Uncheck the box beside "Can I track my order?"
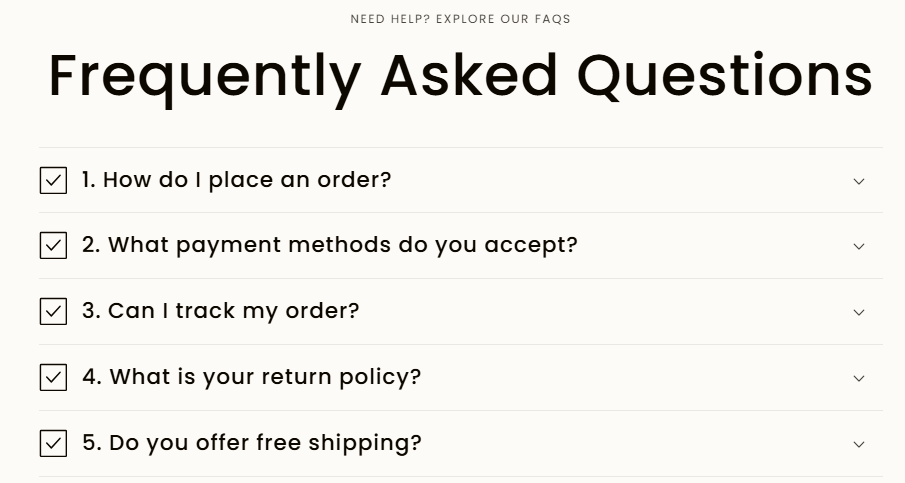 pos(53,311)
